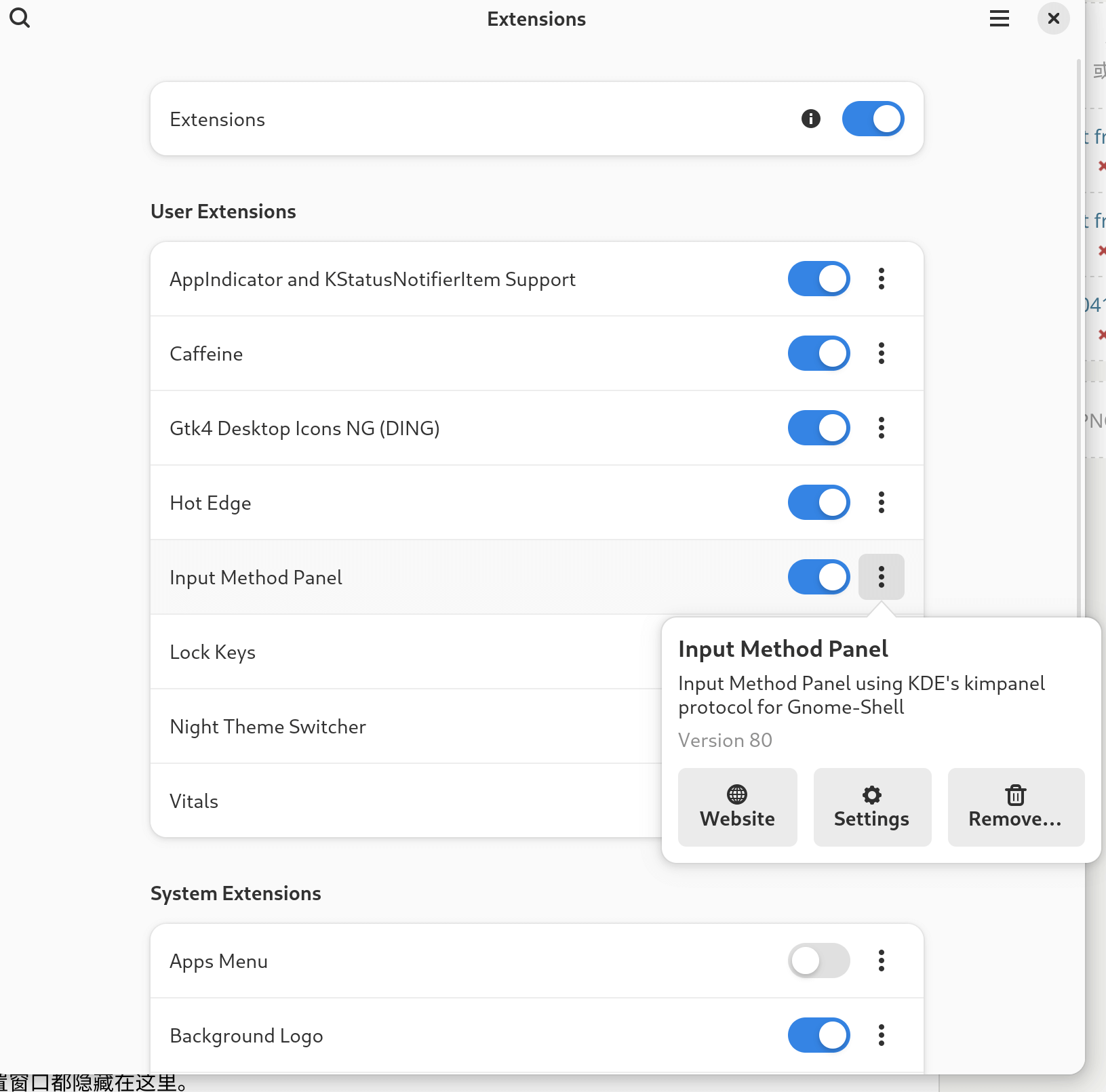The height and width of the screenshot is (1092, 1106).
Task: Turn off Input Method Panel switch
Action: pyautogui.click(x=818, y=577)
